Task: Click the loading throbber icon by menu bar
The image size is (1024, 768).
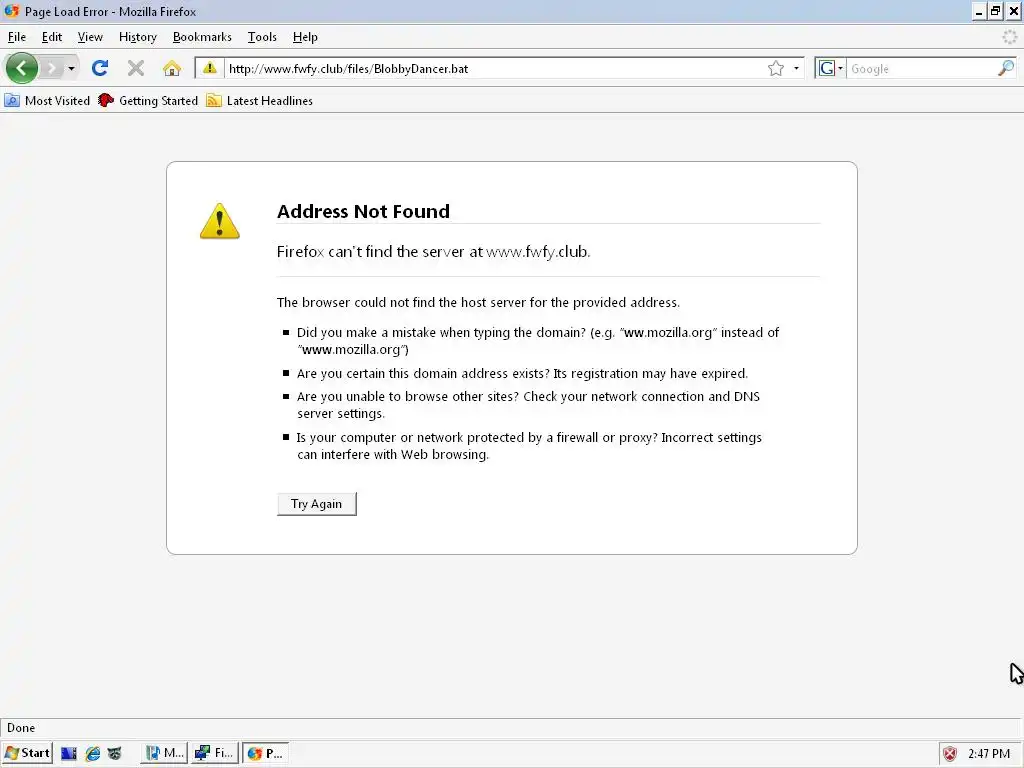Action: (x=1010, y=37)
